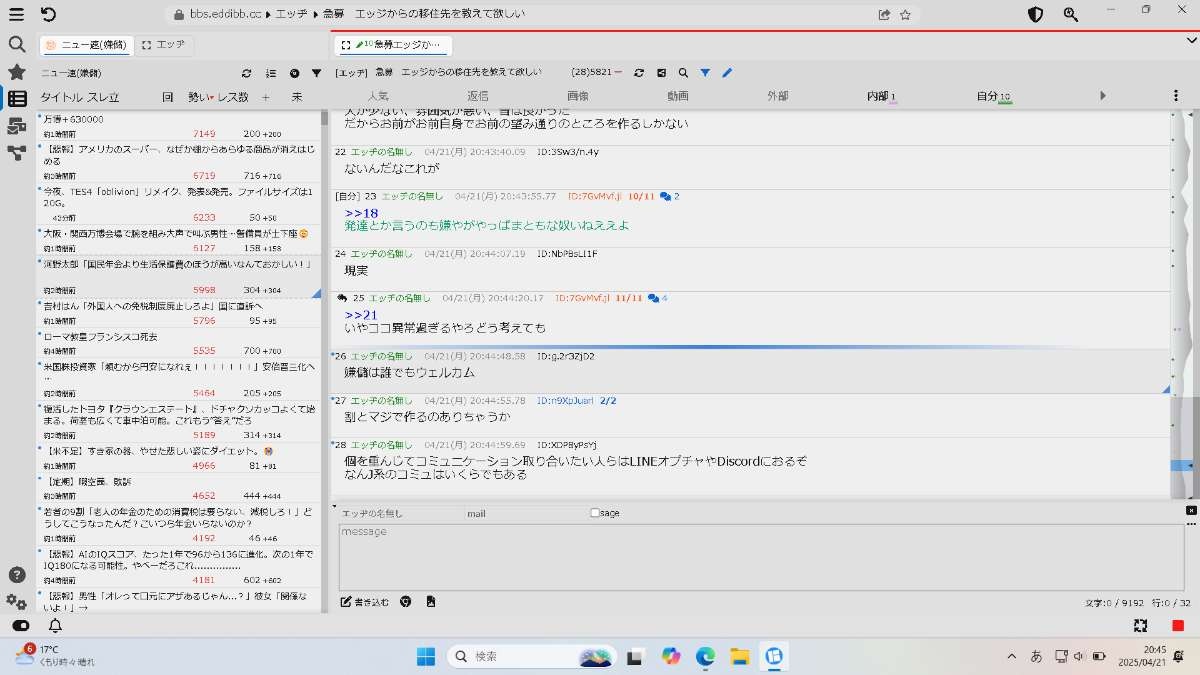Open favorites via the star sidebar icon
The width and height of the screenshot is (1200, 675).
[x=17, y=72]
